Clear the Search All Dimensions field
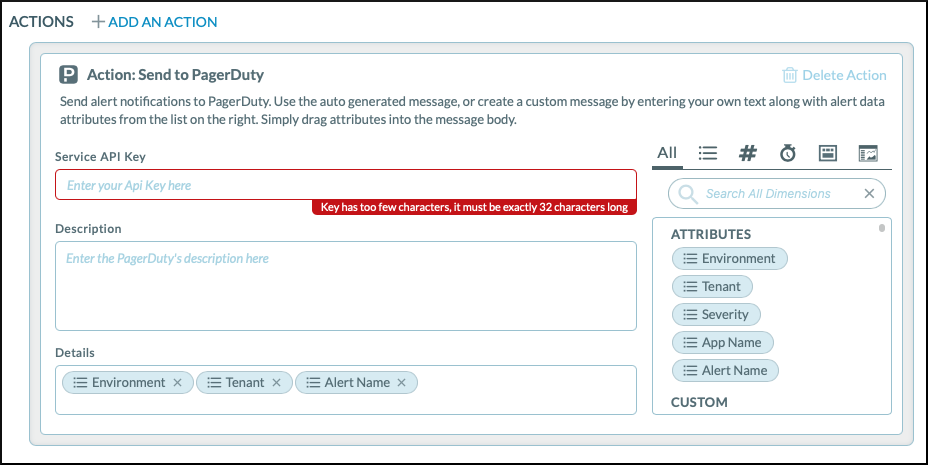928x465 pixels. pos(869,194)
